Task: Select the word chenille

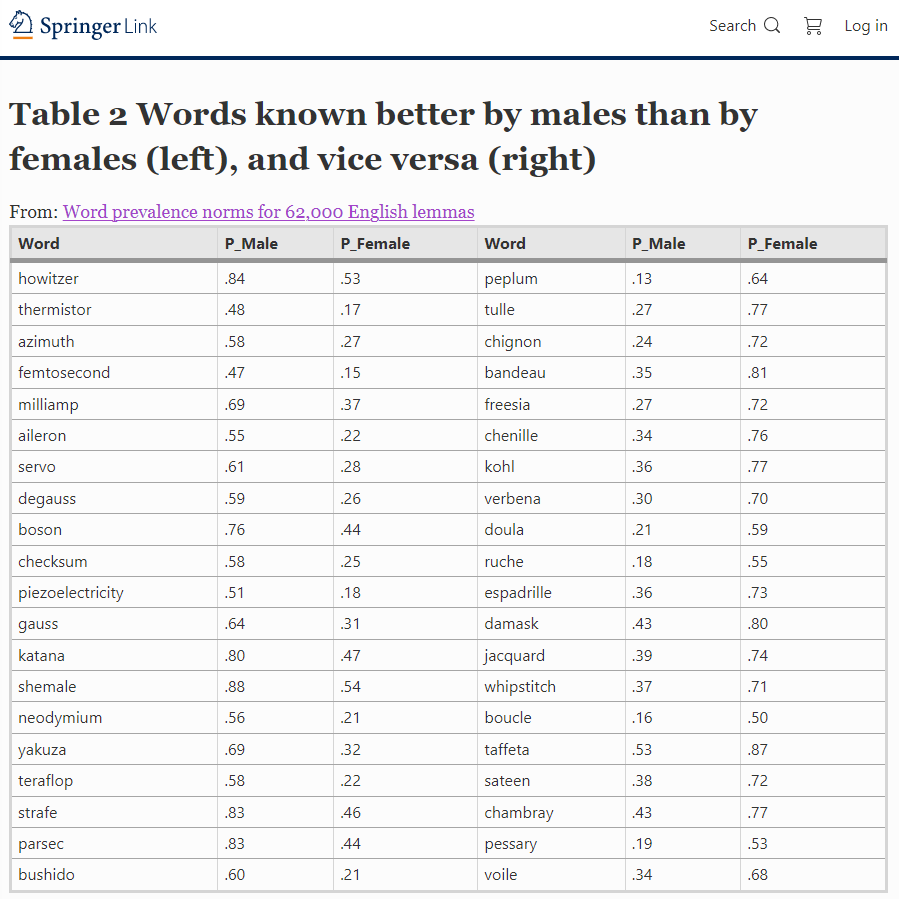Action: 511,436
